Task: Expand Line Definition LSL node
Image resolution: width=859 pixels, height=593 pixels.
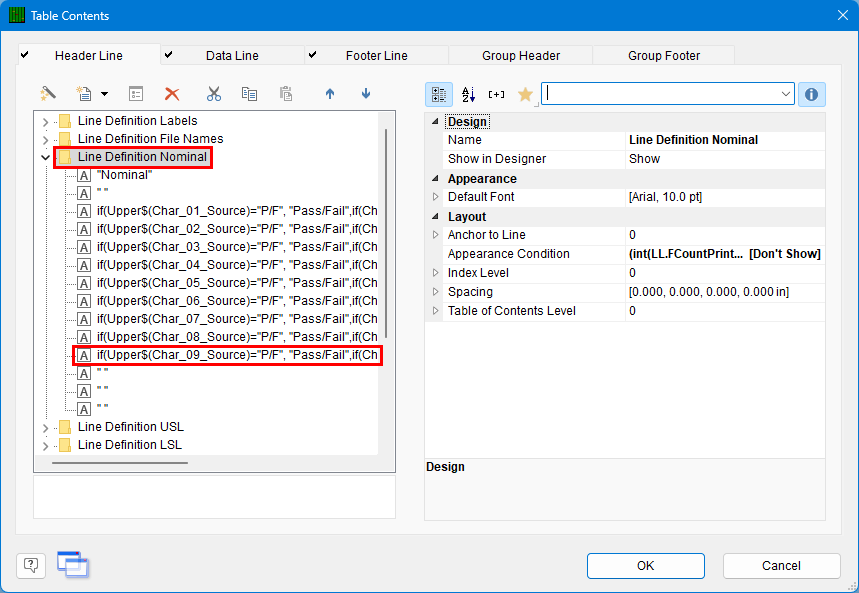Action: tap(45, 446)
